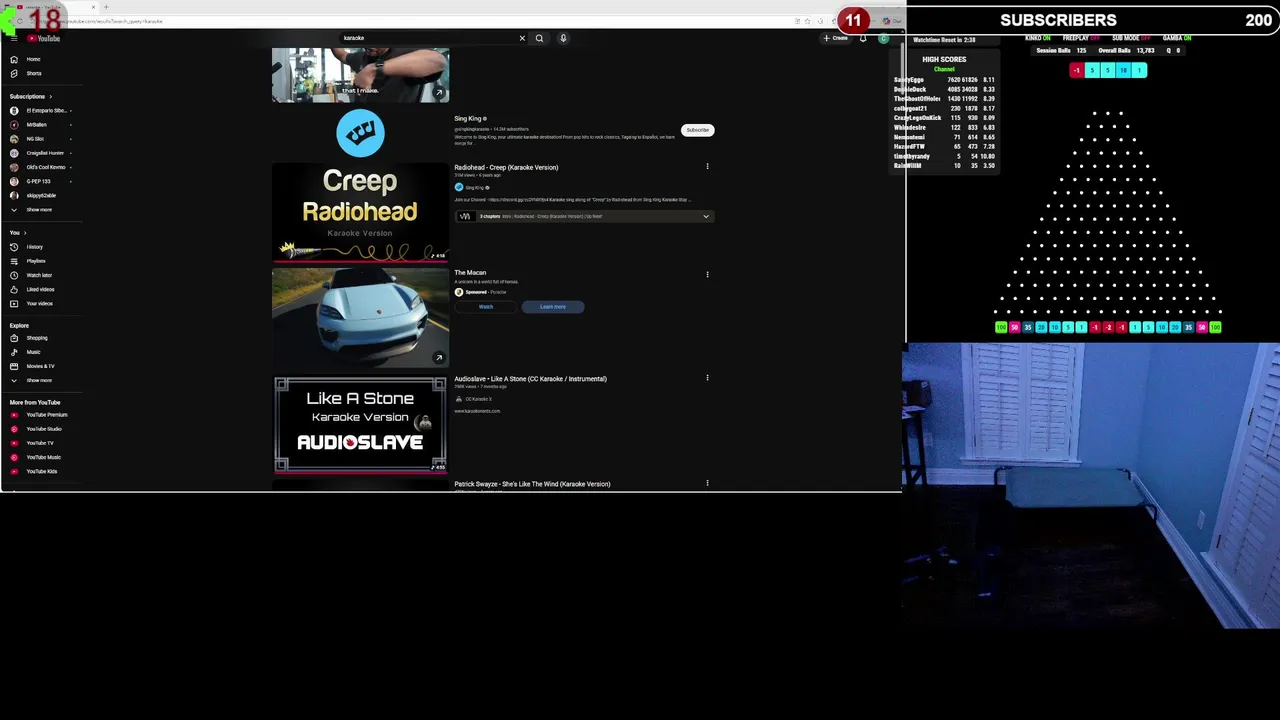Image resolution: width=1280 pixels, height=720 pixels.
Task: Open MrBallen subscription channel
Action: pos(37,124)
